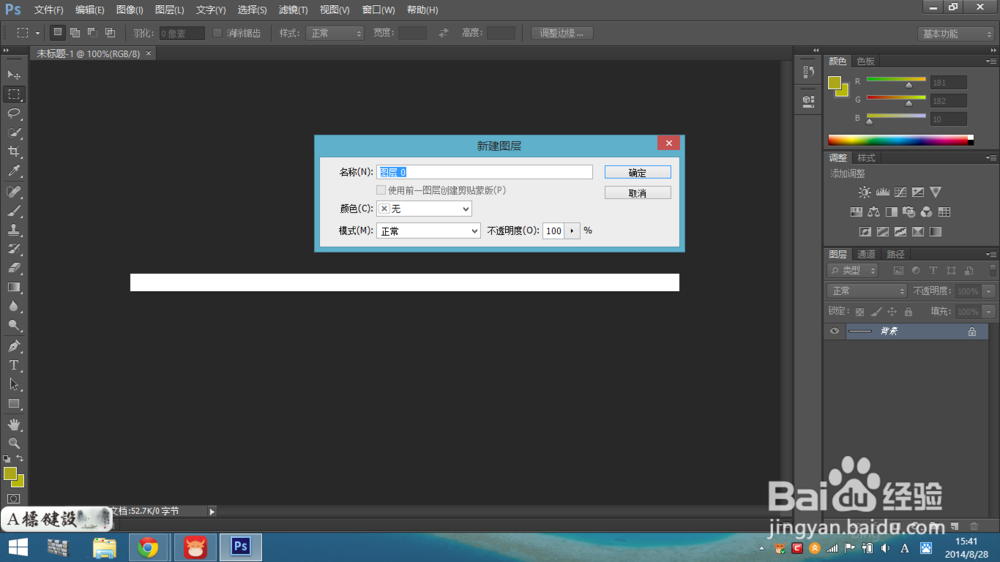The image size is (1000, 562).
Task: Open the workspace 基本功能 dropdown
Action: tap(956, 34)
